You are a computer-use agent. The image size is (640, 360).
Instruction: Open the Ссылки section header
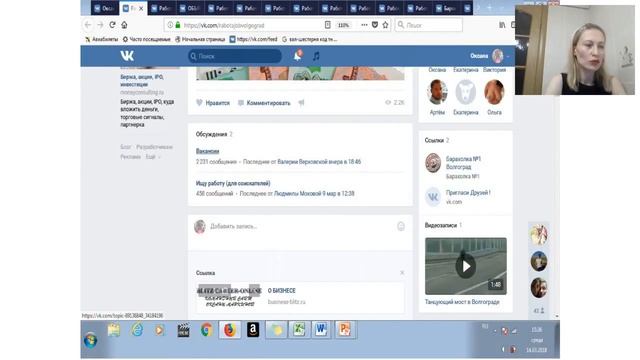coord(437,140)
